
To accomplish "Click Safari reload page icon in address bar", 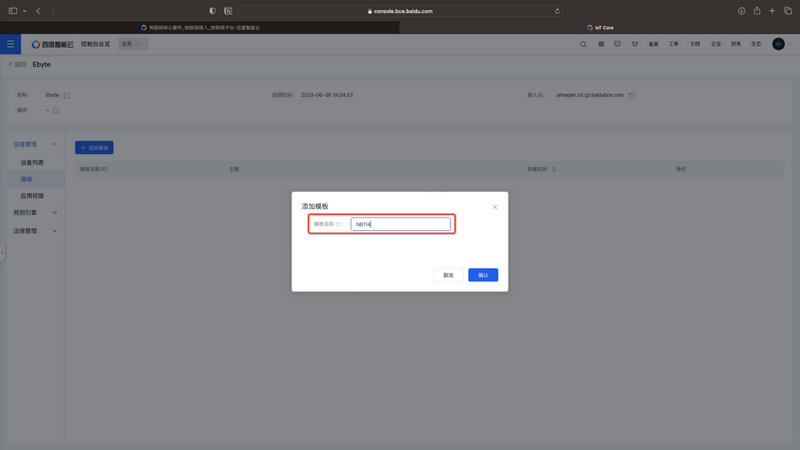I will [x=557, y=10].
